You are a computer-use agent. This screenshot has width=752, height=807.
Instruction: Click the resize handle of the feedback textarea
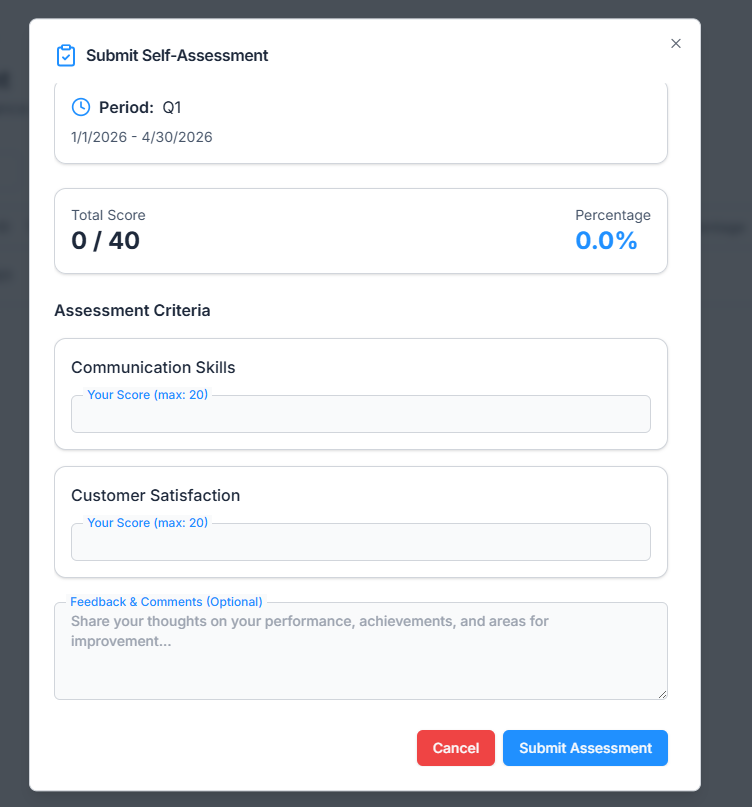tap(662, 694)
